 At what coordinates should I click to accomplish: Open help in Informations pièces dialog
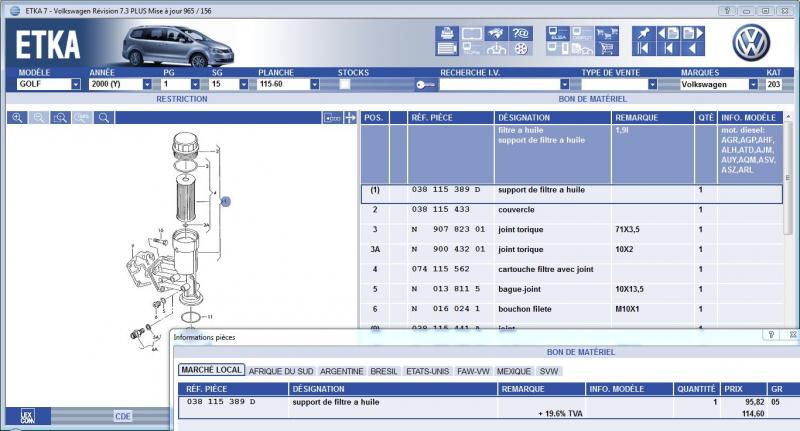[x=771, y=335]
